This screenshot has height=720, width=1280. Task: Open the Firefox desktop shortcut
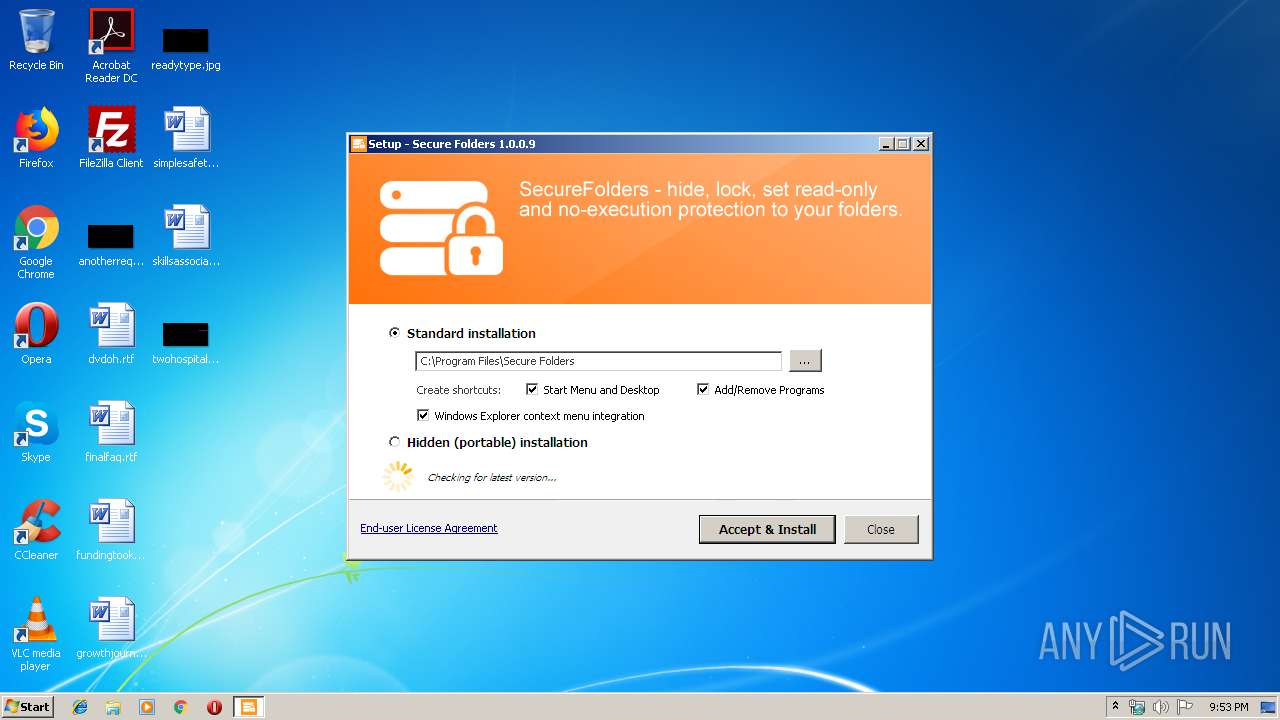[x=36, y=138]
